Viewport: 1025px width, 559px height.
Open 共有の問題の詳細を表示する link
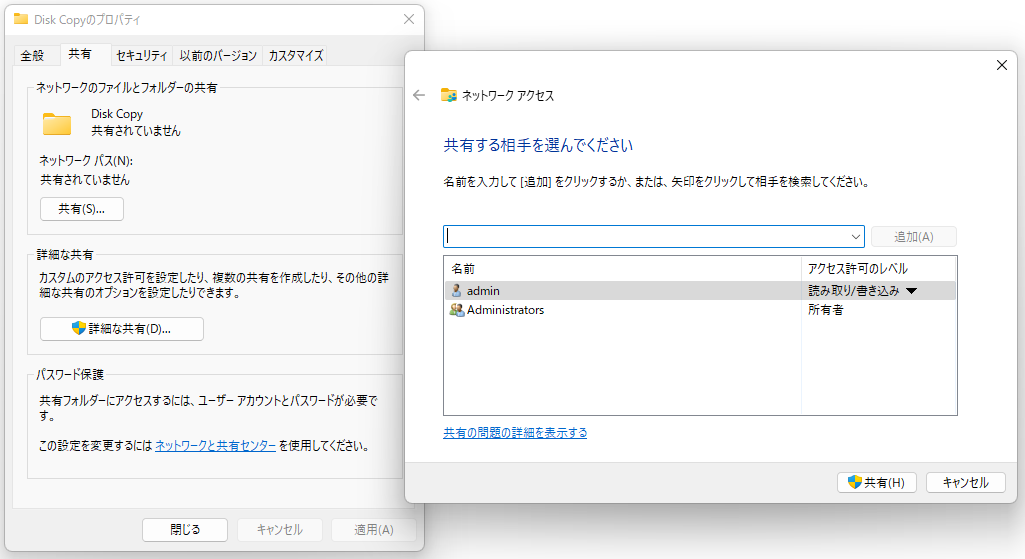click(515, 433)
